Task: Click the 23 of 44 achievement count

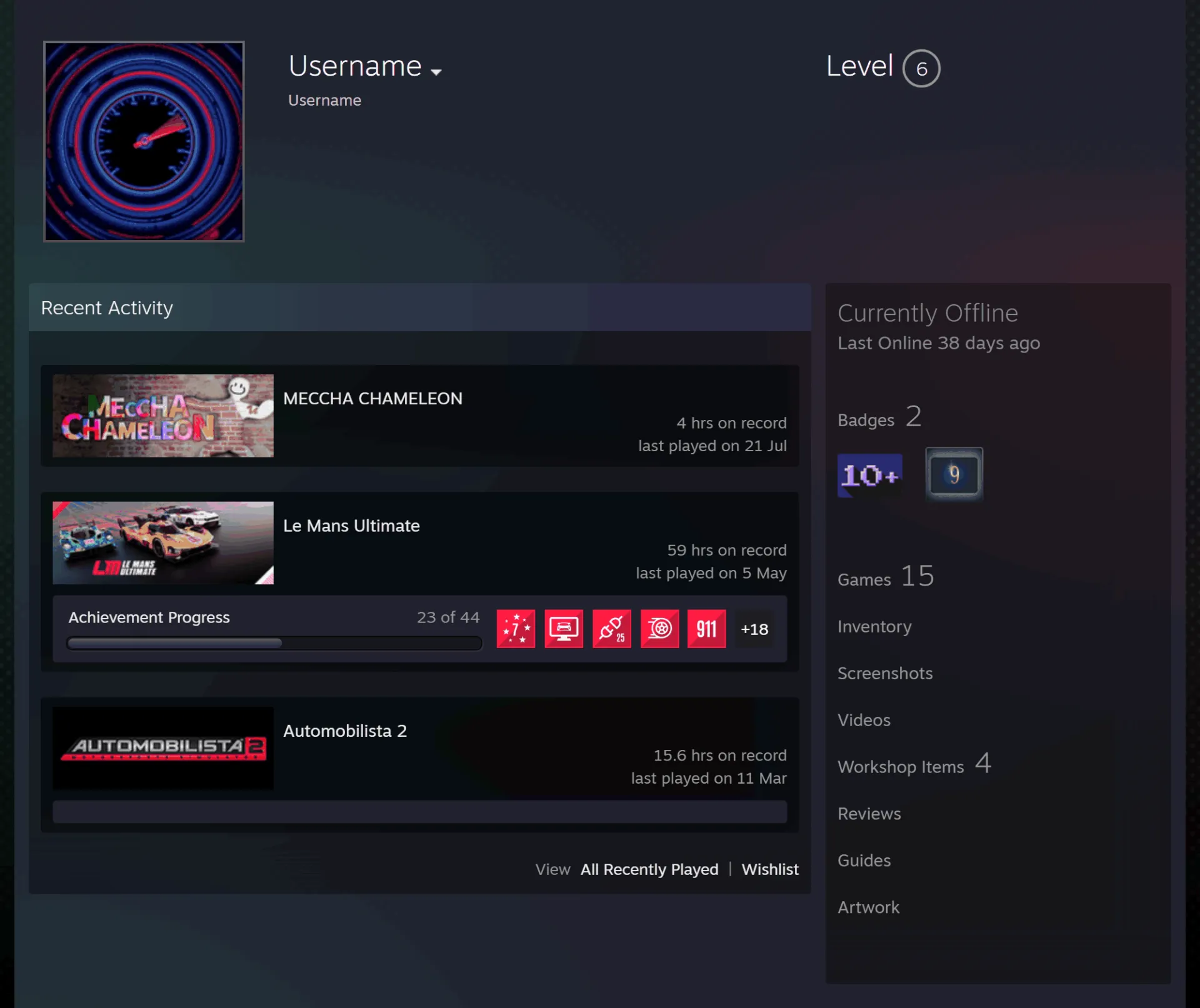Action: coord(448,617)
